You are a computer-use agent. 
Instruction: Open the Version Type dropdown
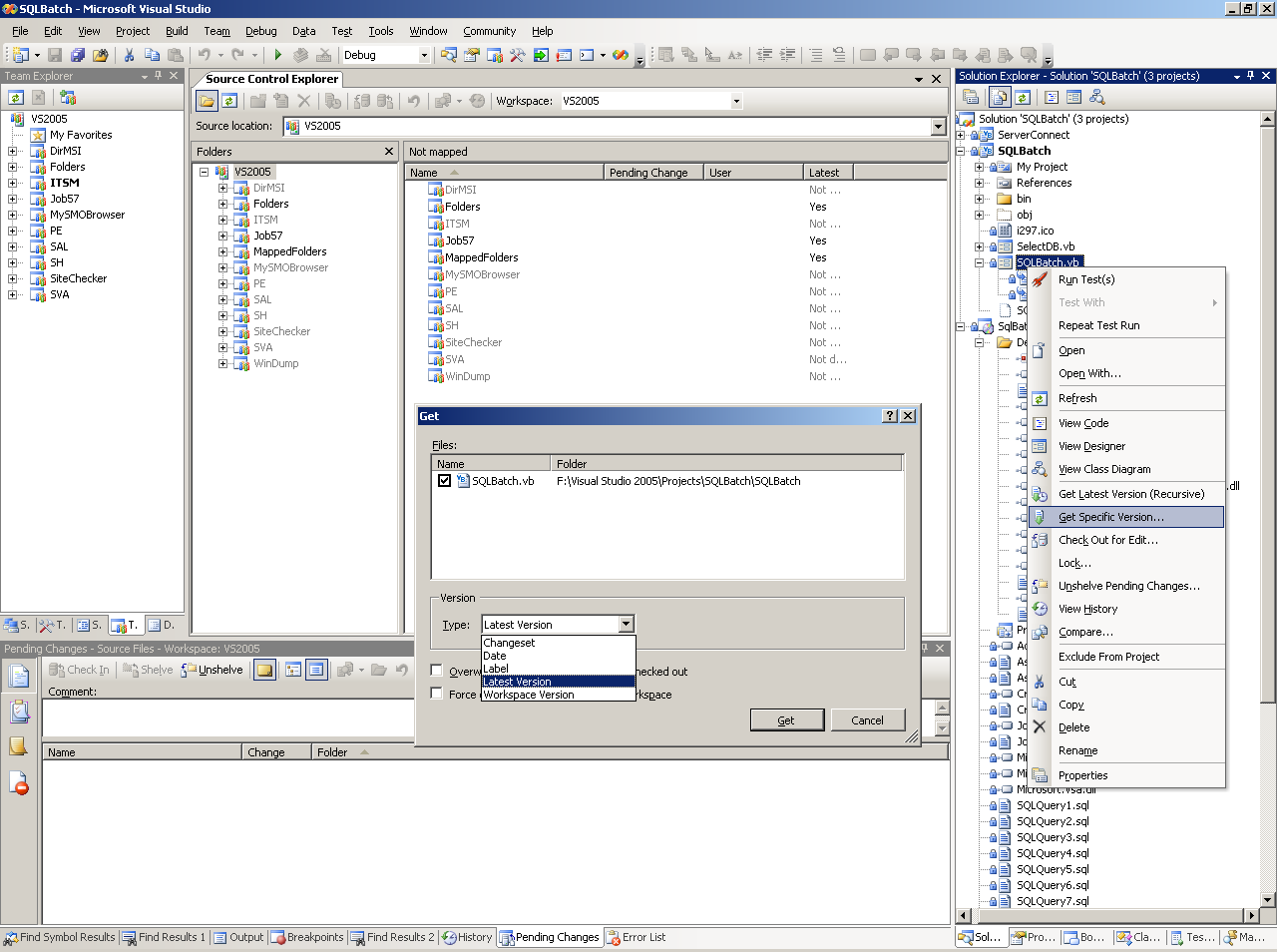(626, 625)
